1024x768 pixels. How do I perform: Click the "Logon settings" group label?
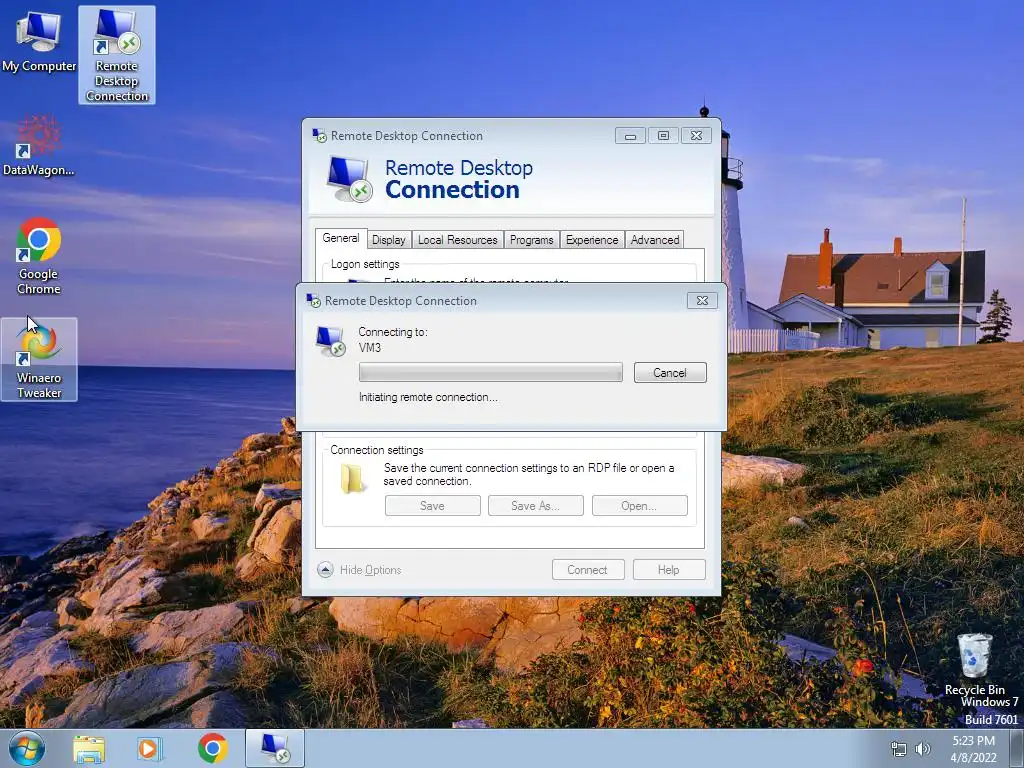point(365,264)
